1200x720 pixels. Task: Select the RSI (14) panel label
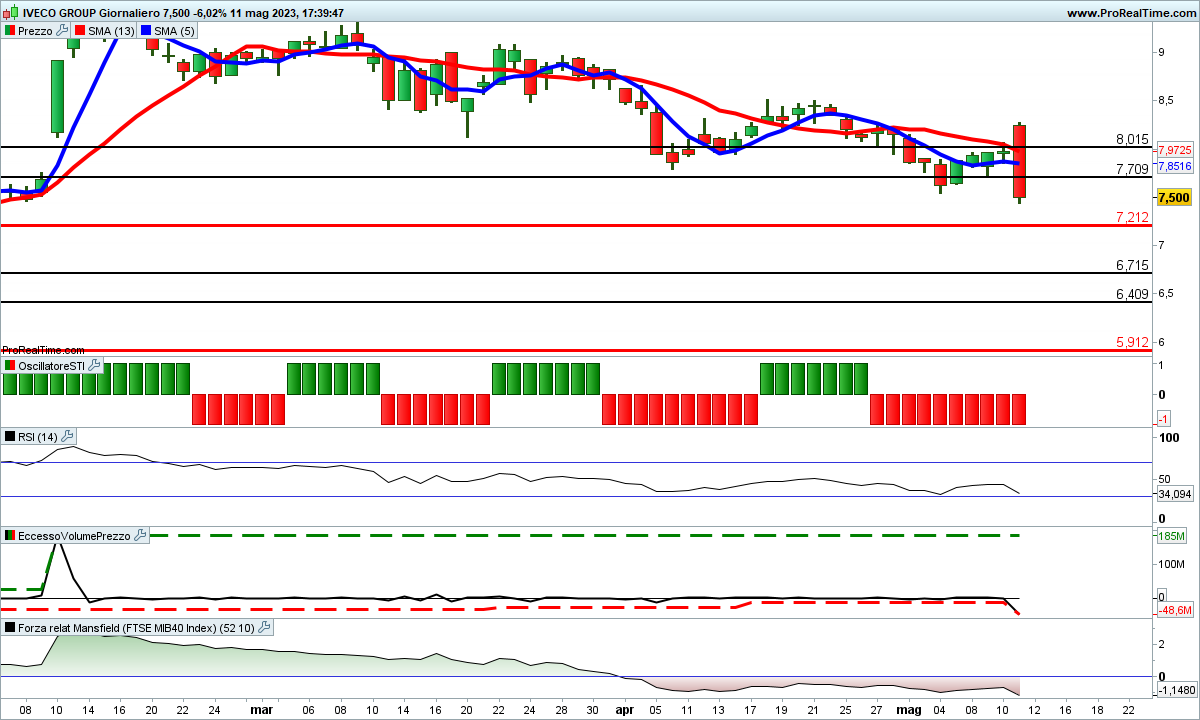(x=38, y=436)
